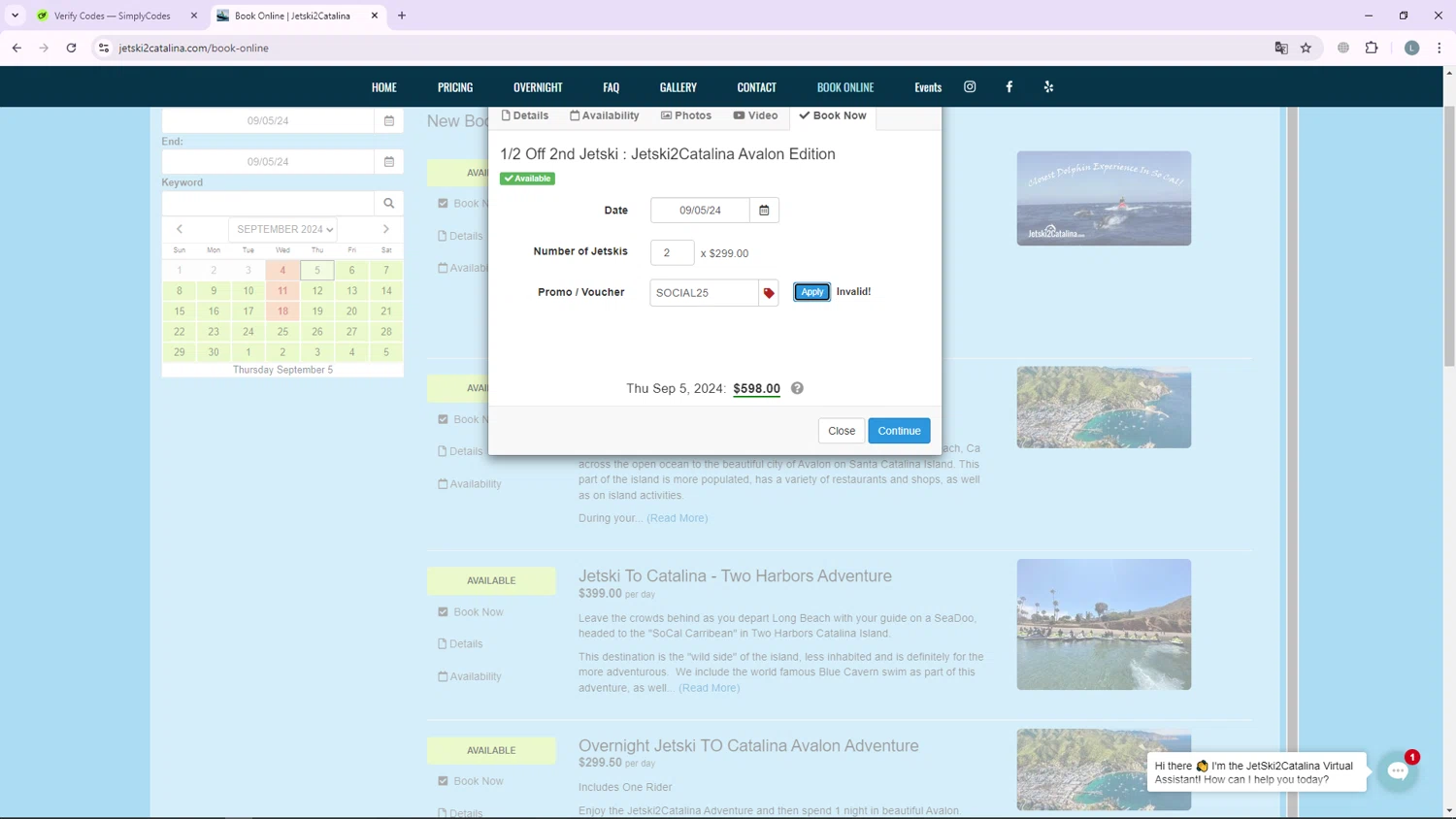The height and width of the screenshot is (819, 1456).
Task: Close the Verify Codes — SimplyCodes tab
Action: click(x=194, y=16)
